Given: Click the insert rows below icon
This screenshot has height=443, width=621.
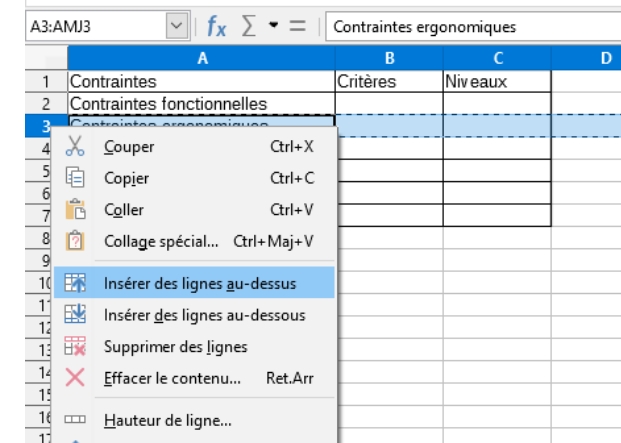Looking at the screenshot, I should [x=75, y=315].
